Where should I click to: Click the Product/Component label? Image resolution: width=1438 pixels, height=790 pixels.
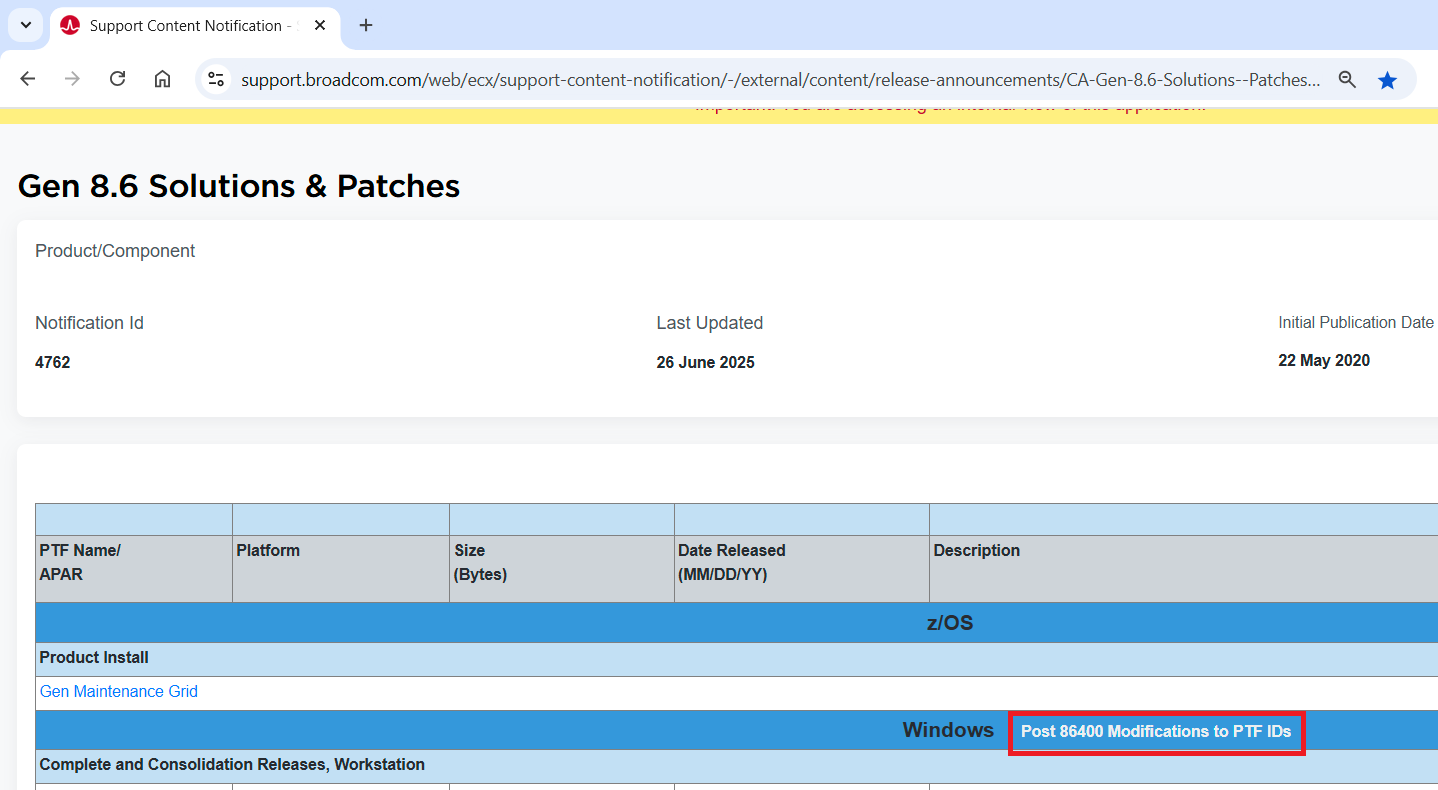pos(115,251)
